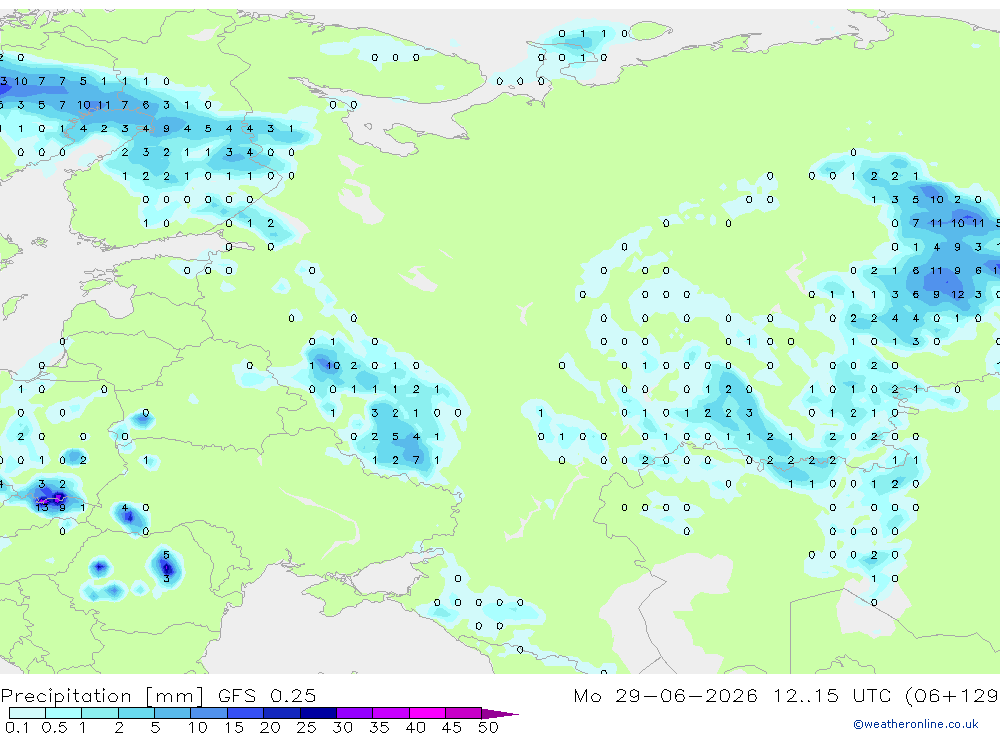1000x733 pixels.
Task: Select the 45–50 mm legend color
Action: tap(463, 713)
